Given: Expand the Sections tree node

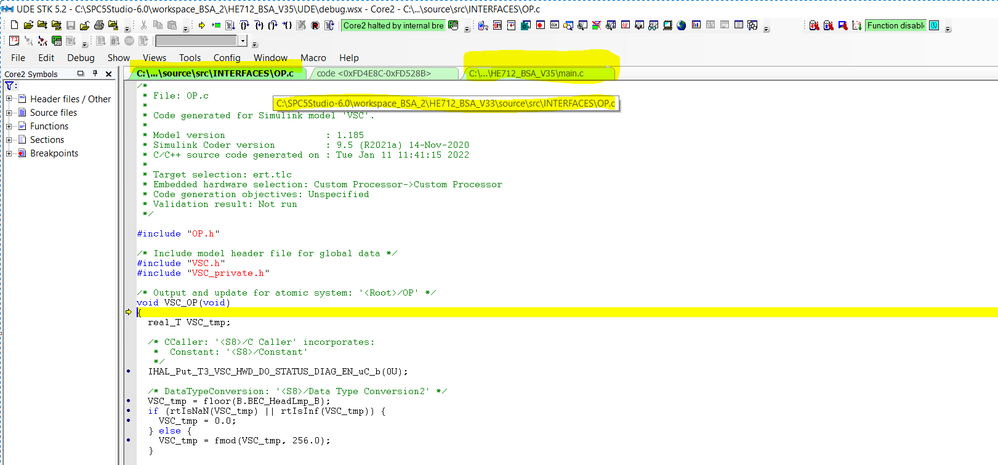Looking at the screenshot, I should tap(10, 139).
